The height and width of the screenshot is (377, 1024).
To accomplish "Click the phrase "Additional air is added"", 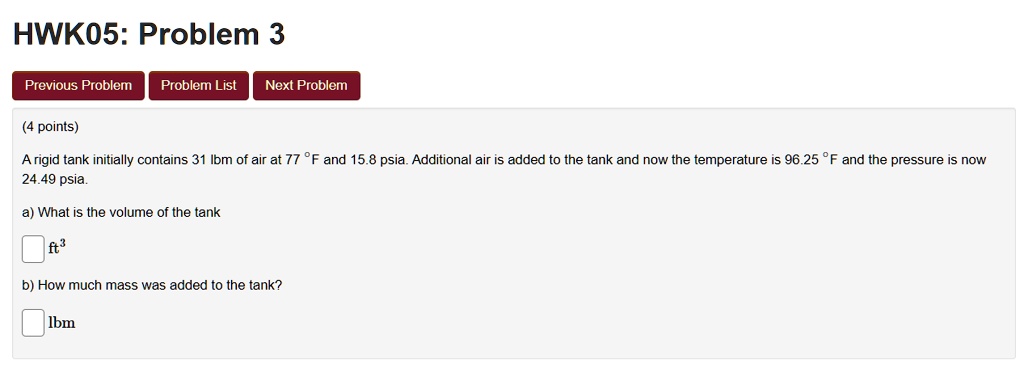I will [474, 160].
